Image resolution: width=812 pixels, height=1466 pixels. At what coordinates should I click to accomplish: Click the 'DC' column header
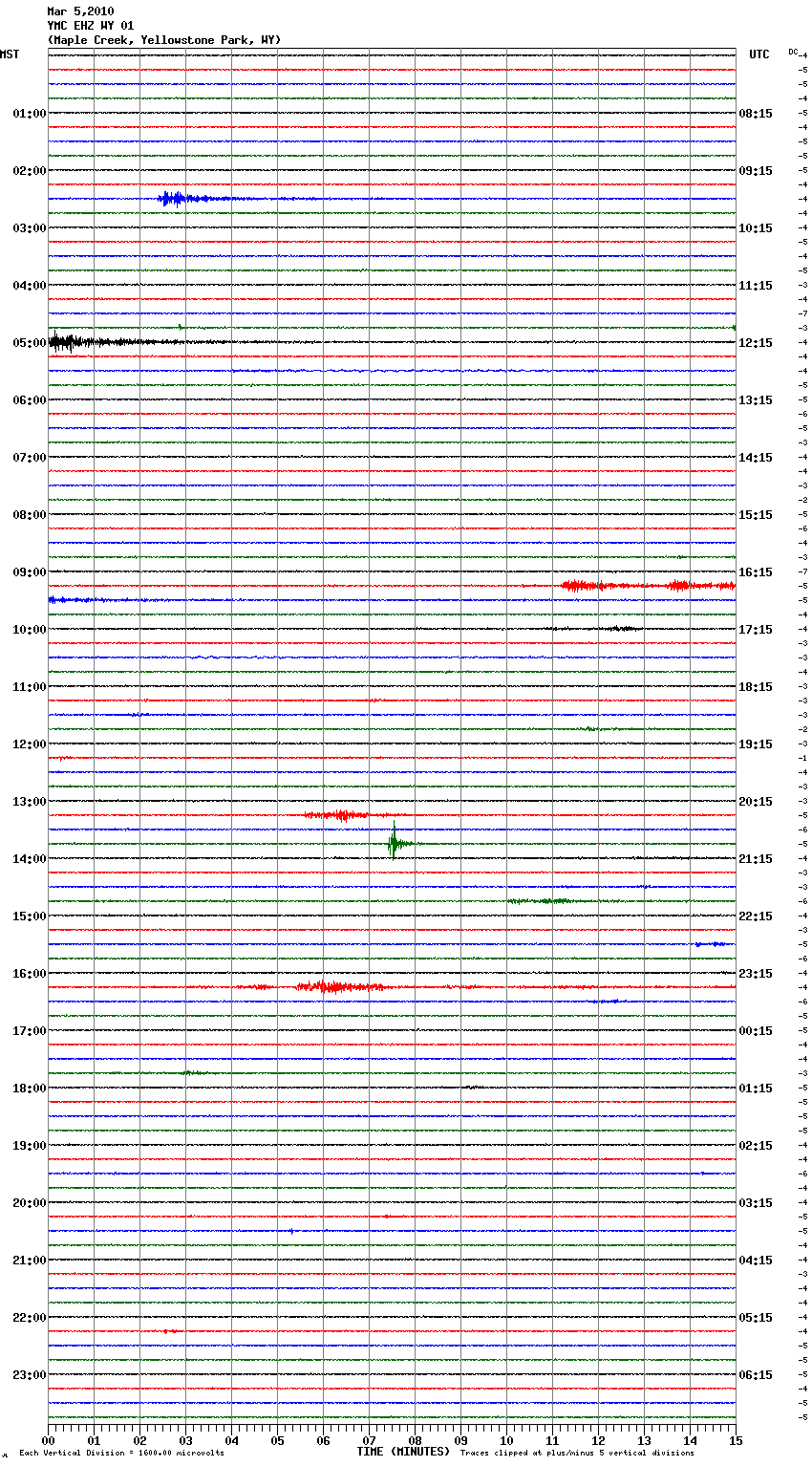[x=793, y=52]
